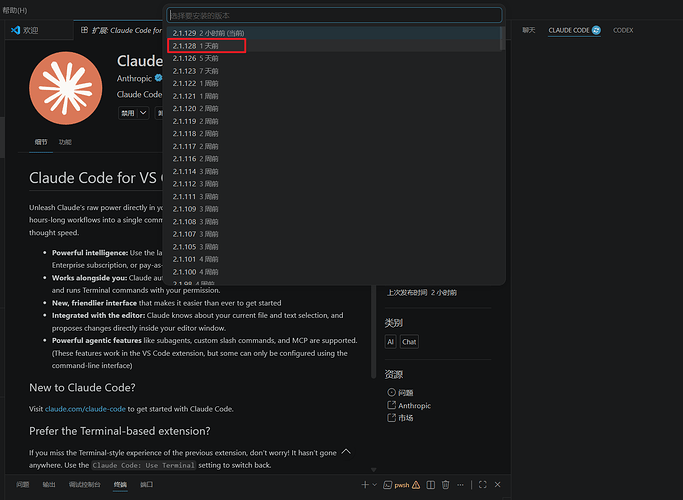
Task: Open the CODEX panel tab
Action: [623, 30]
